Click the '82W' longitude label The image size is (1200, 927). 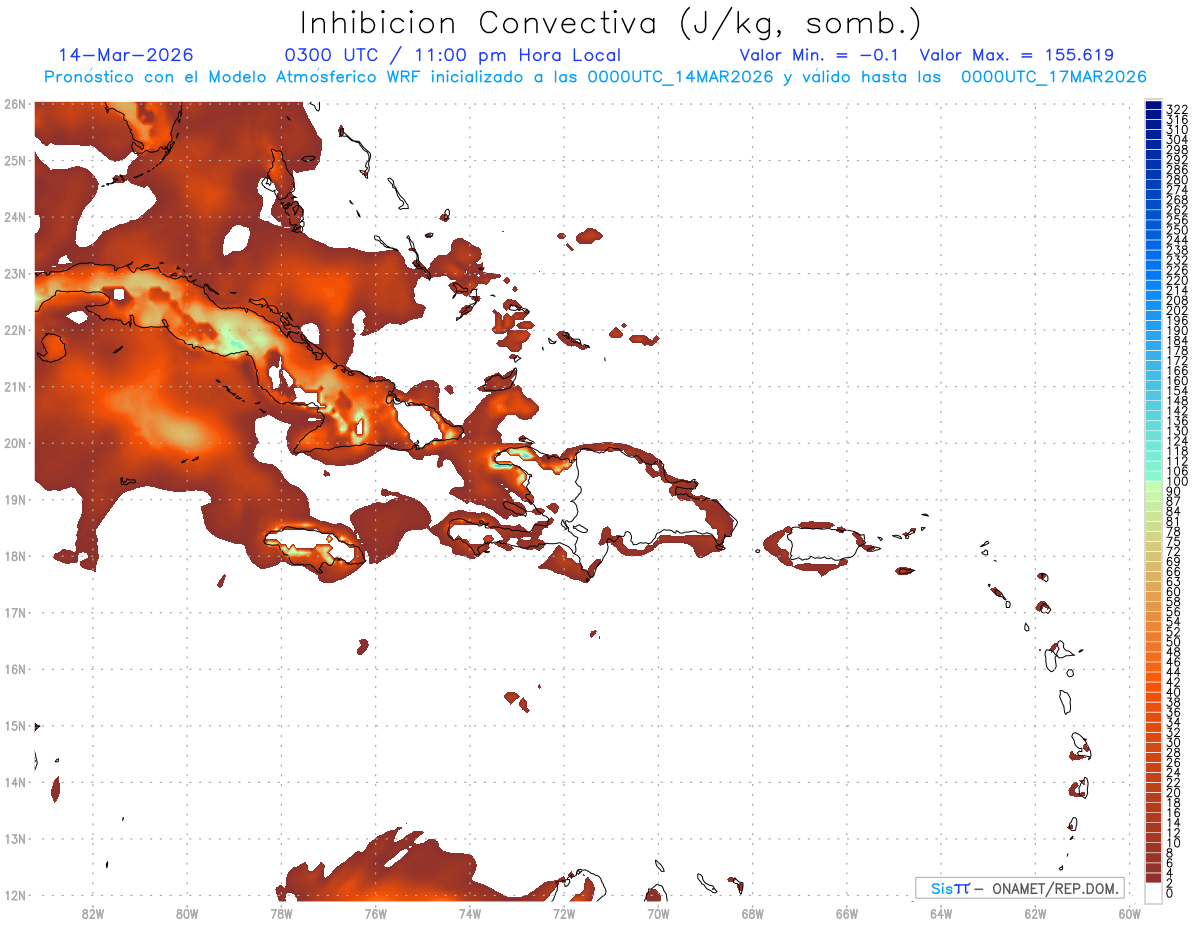click(x=92, y=913)
